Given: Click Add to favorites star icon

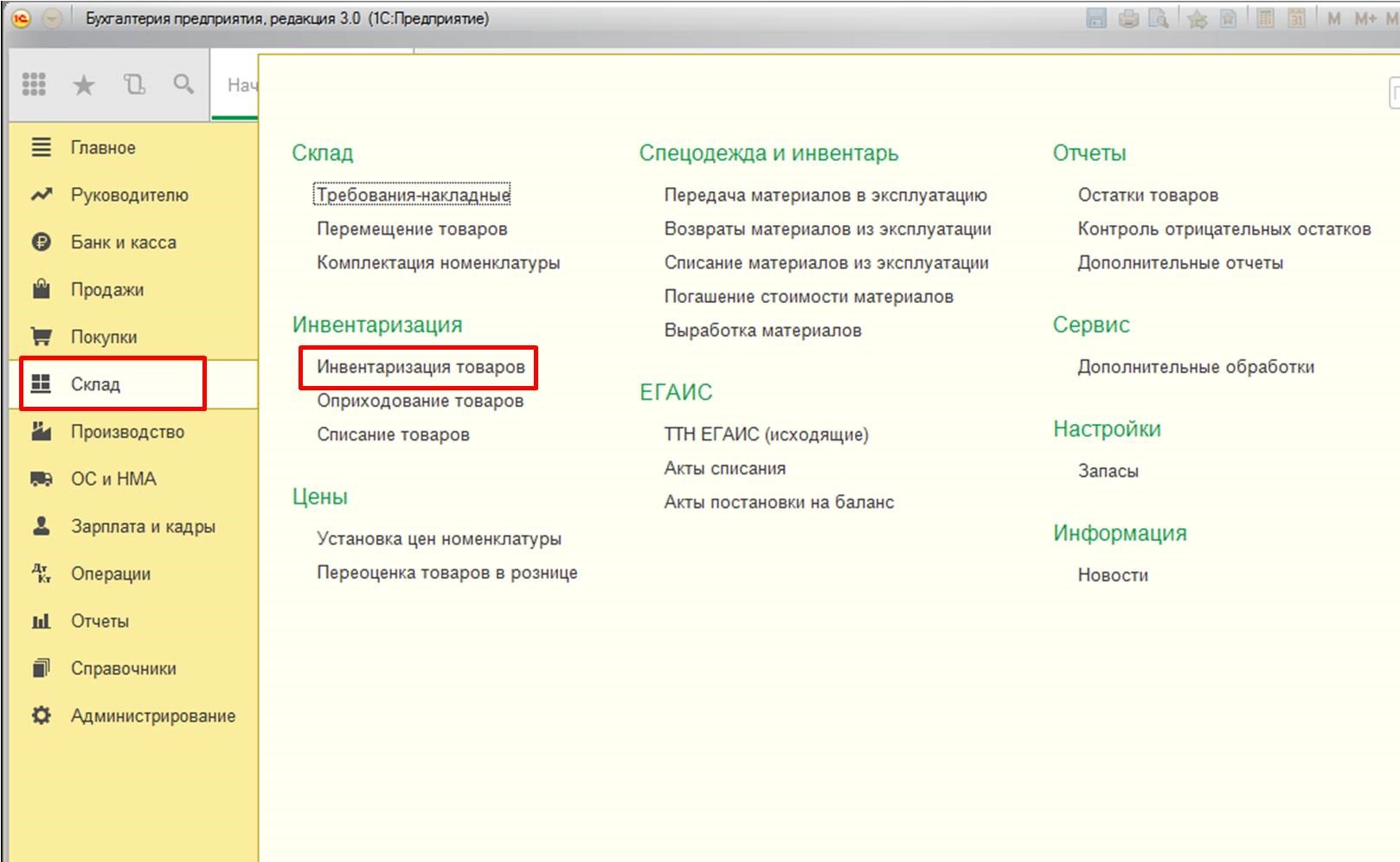Looking at the screenshot, I should 1198,18.
